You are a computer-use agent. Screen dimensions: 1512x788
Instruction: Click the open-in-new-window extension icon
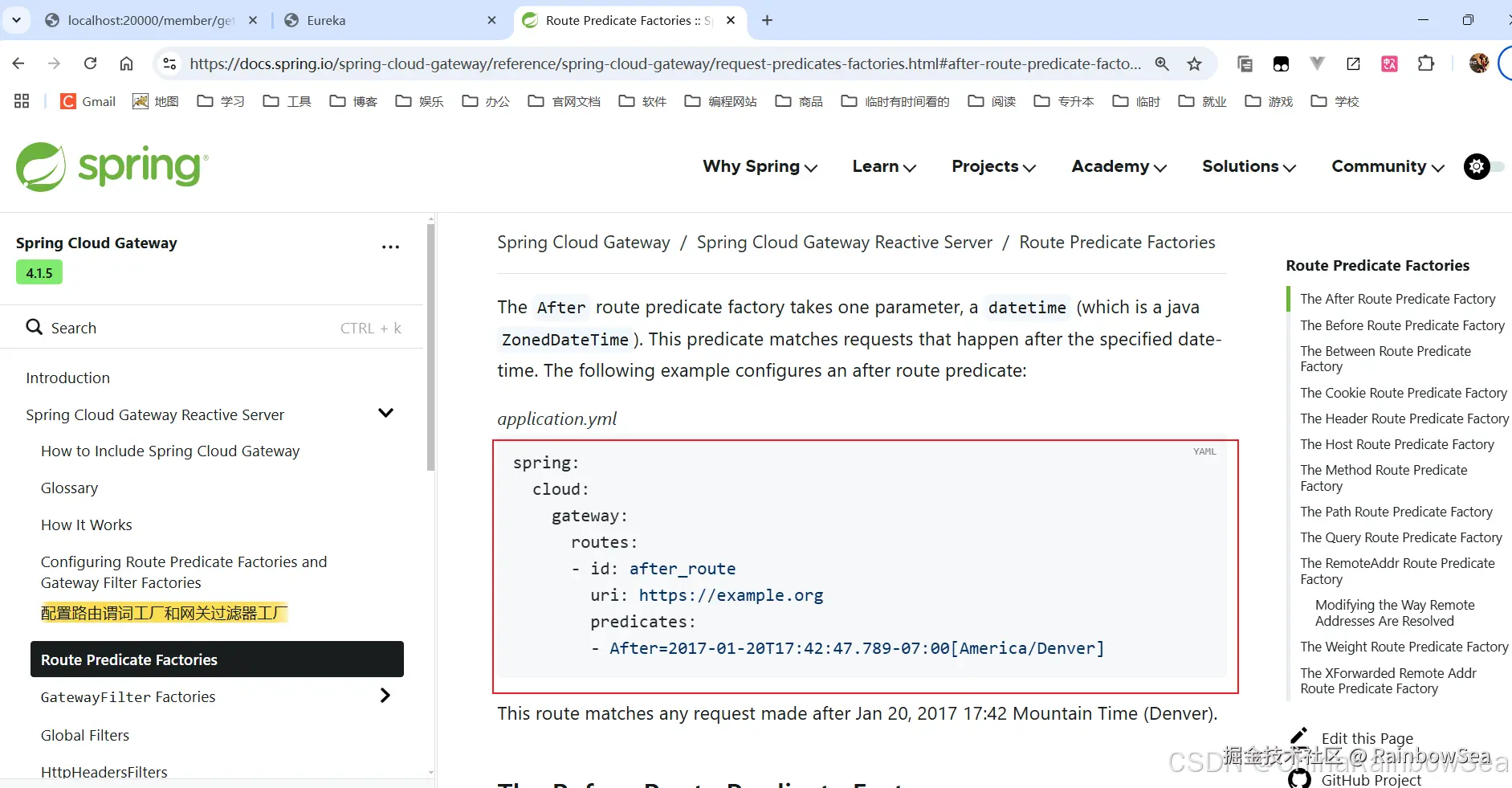pyautogui.click(x=1353, y=63)
